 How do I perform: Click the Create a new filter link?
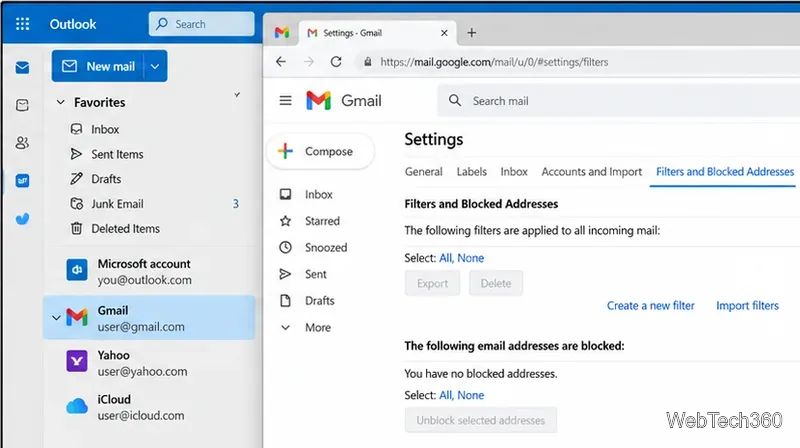[651, 306]
